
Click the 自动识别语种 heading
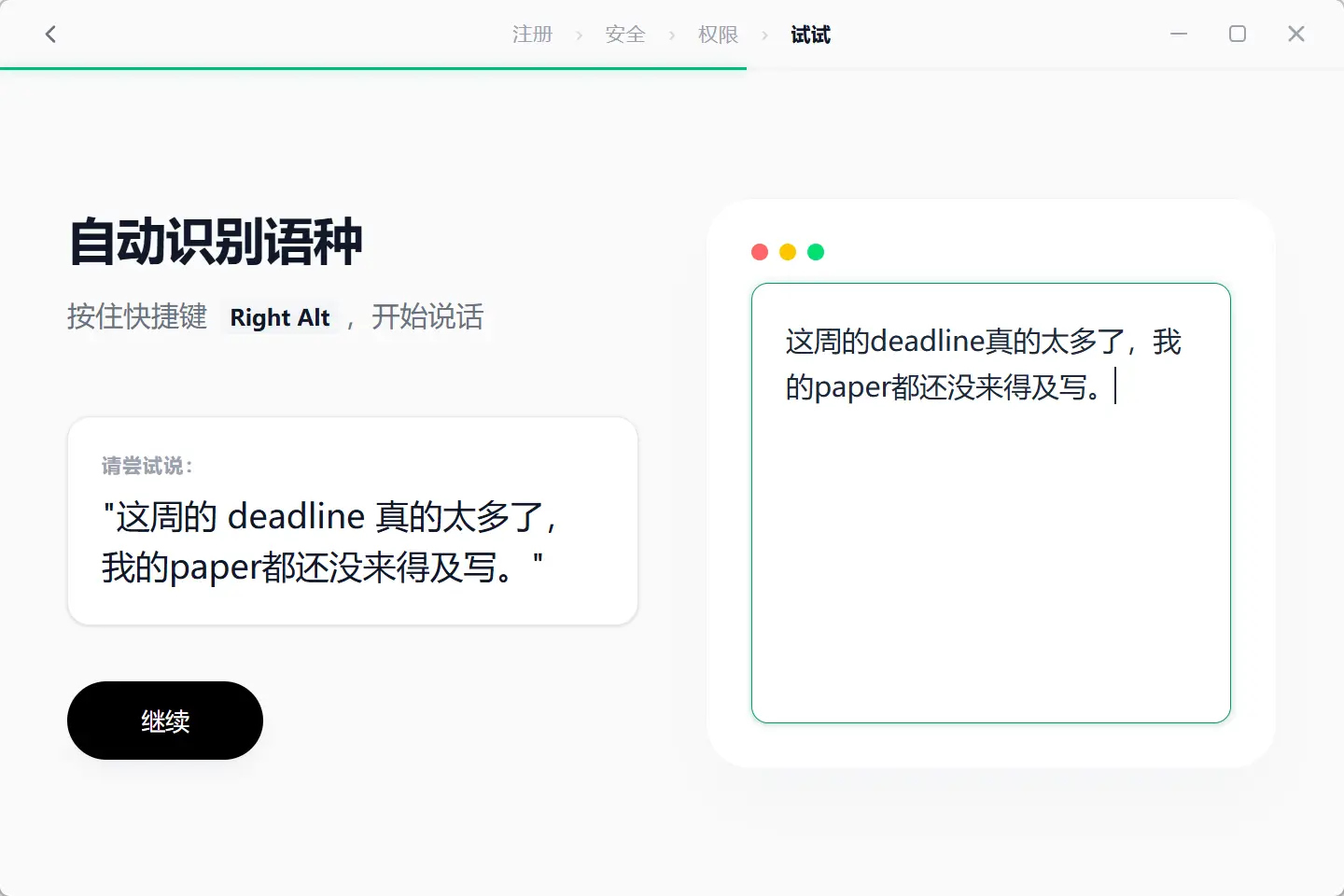(x=216, y=242)
